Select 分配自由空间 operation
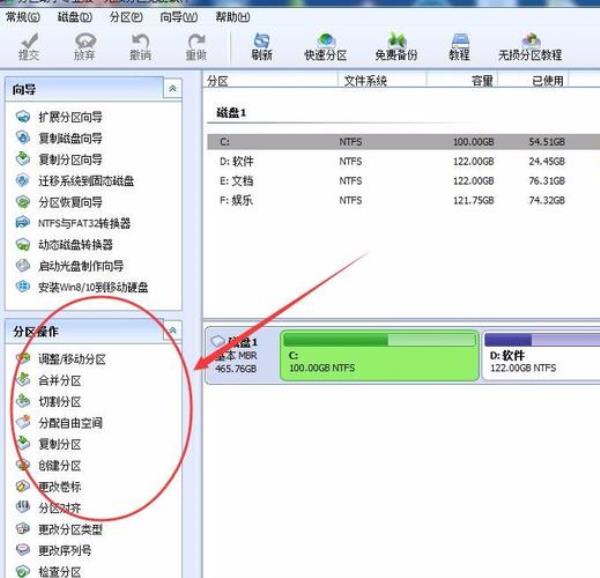This screenshot has width=600, height=578. pyautogui.click(x=59, y=423)
